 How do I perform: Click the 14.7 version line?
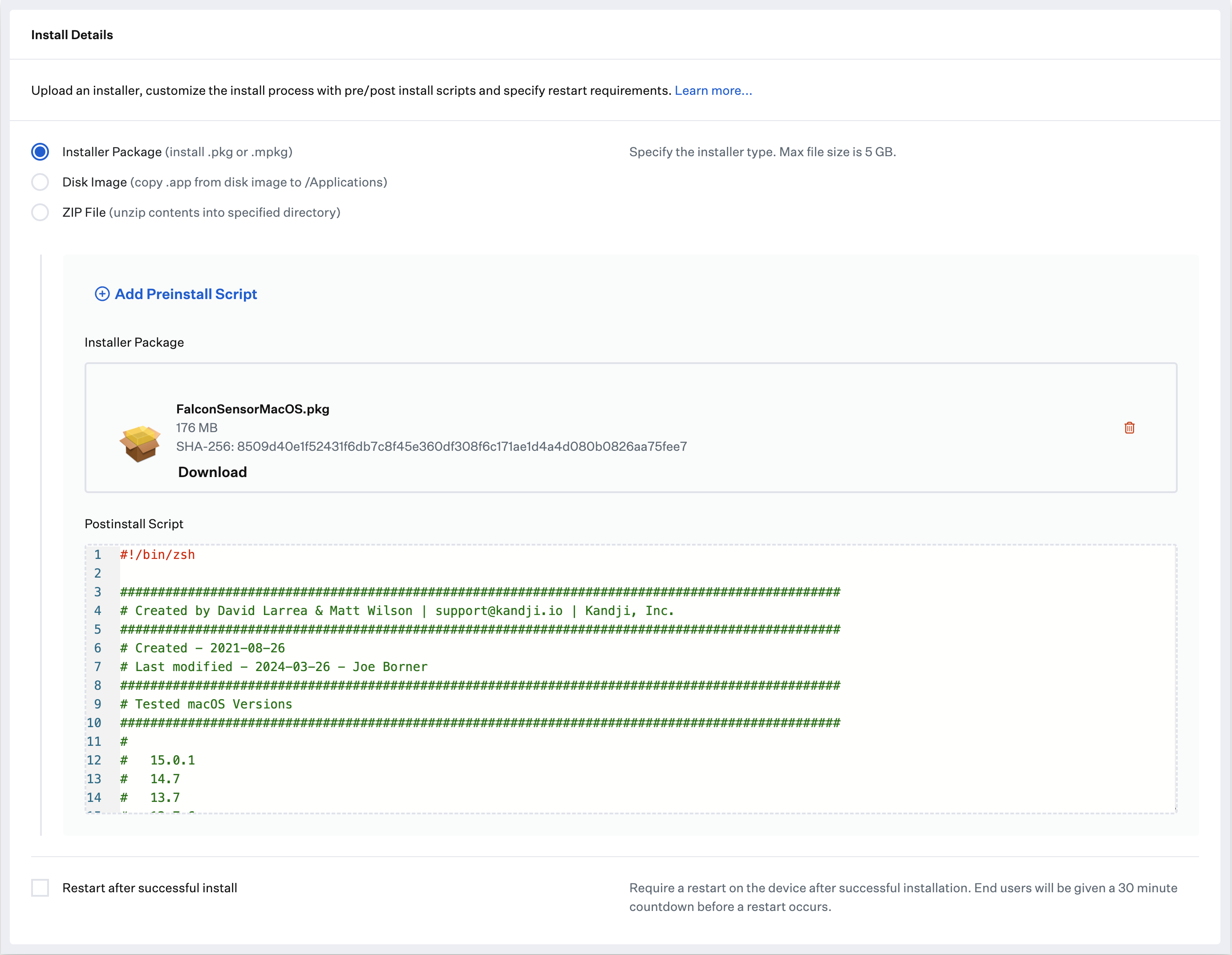coord(150,779)
